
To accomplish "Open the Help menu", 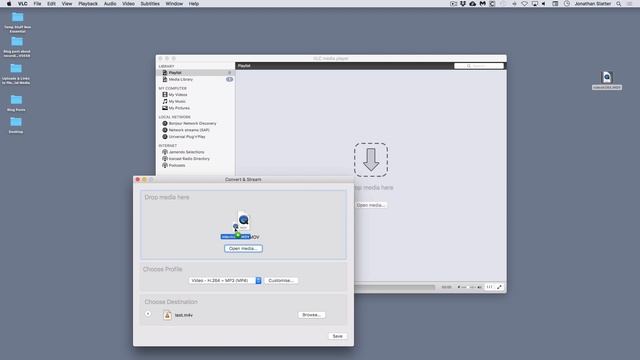I will (x=193, y=4).
